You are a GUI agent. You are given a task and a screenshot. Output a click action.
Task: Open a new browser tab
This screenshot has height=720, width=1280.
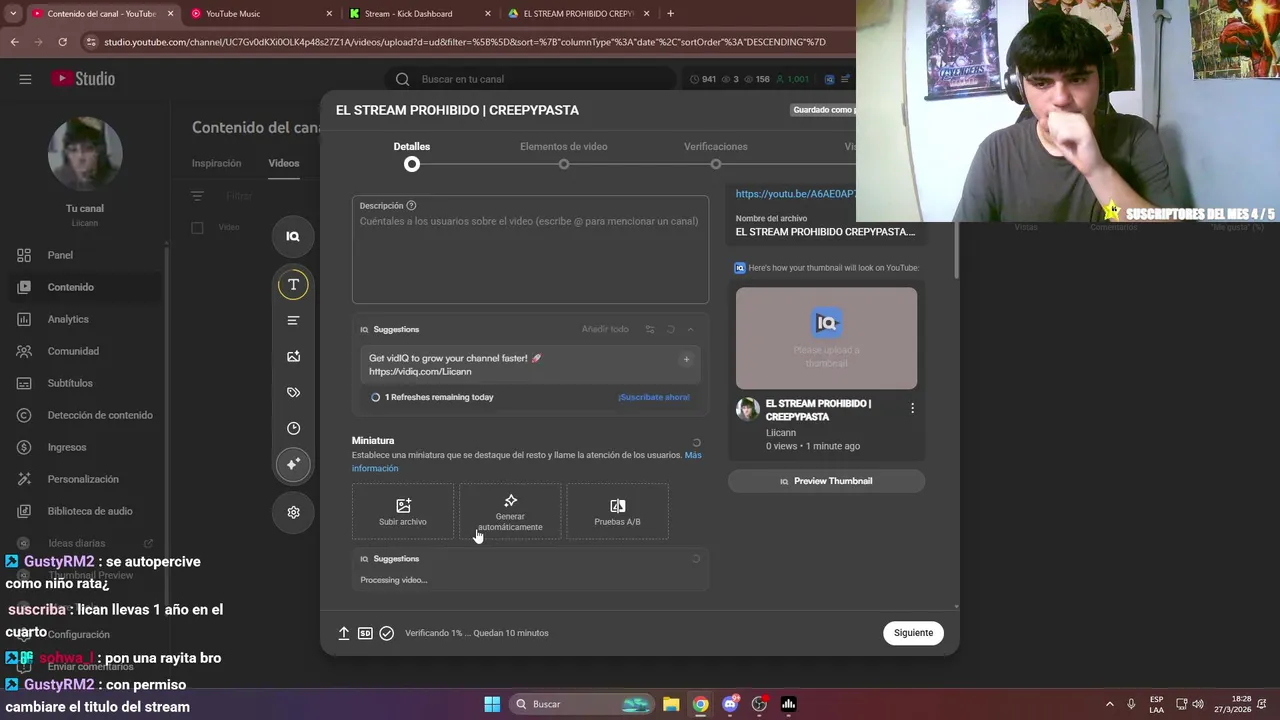coord(670,14)
